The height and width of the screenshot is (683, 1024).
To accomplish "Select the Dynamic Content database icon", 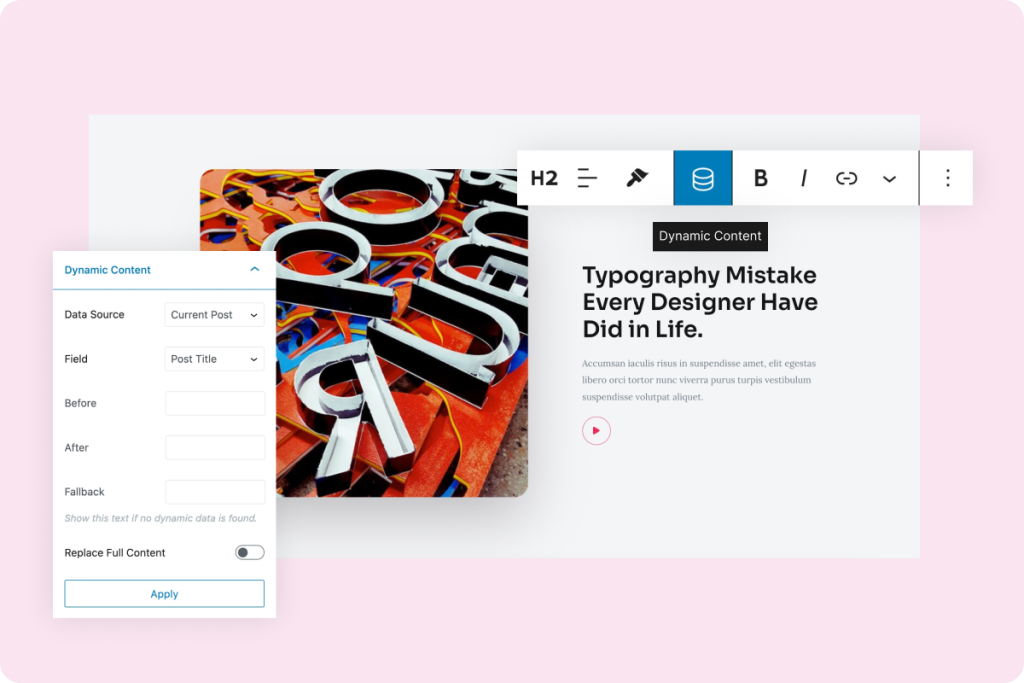I will (x=702, y=178).
